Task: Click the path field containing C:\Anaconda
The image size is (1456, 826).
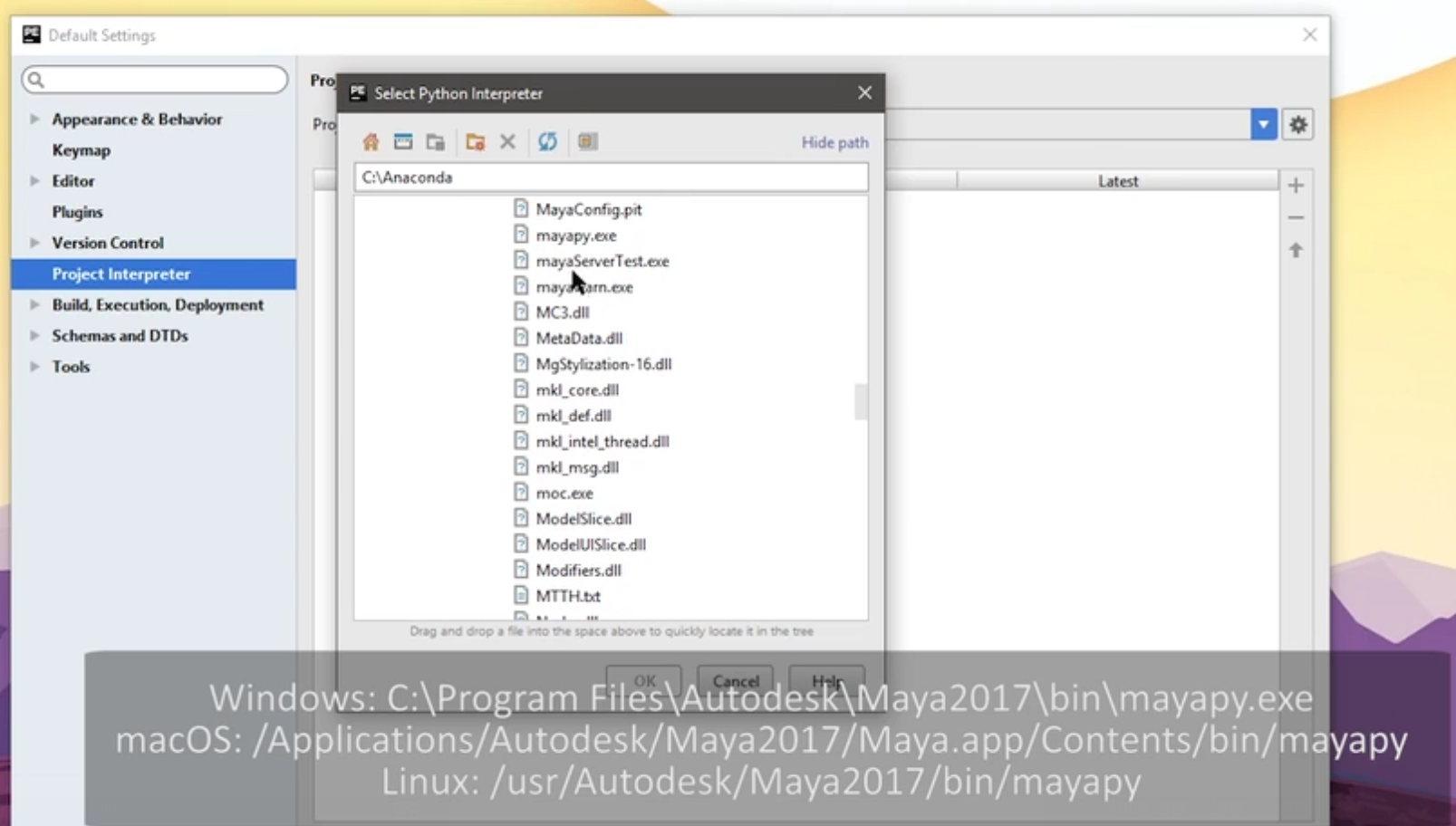Action: point(611,177)
